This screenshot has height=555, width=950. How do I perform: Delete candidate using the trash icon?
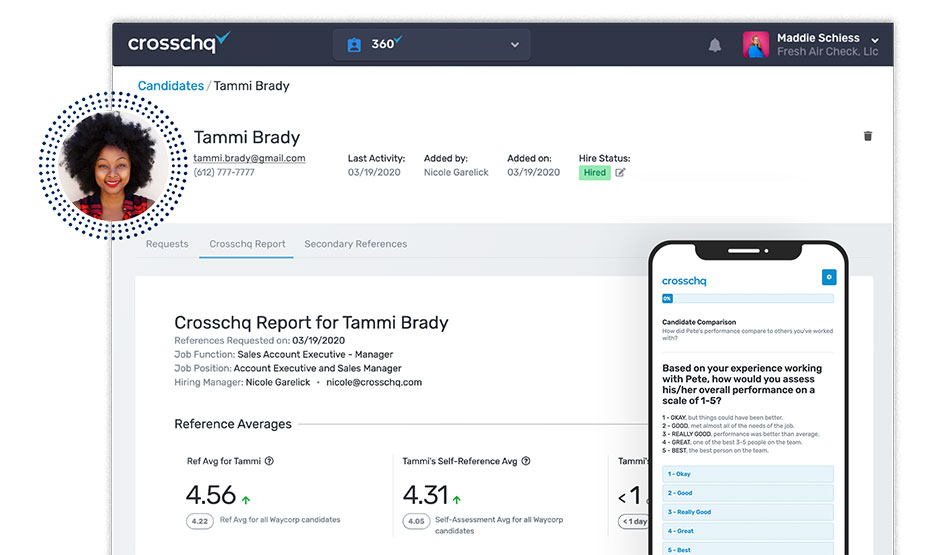[868, 136]
